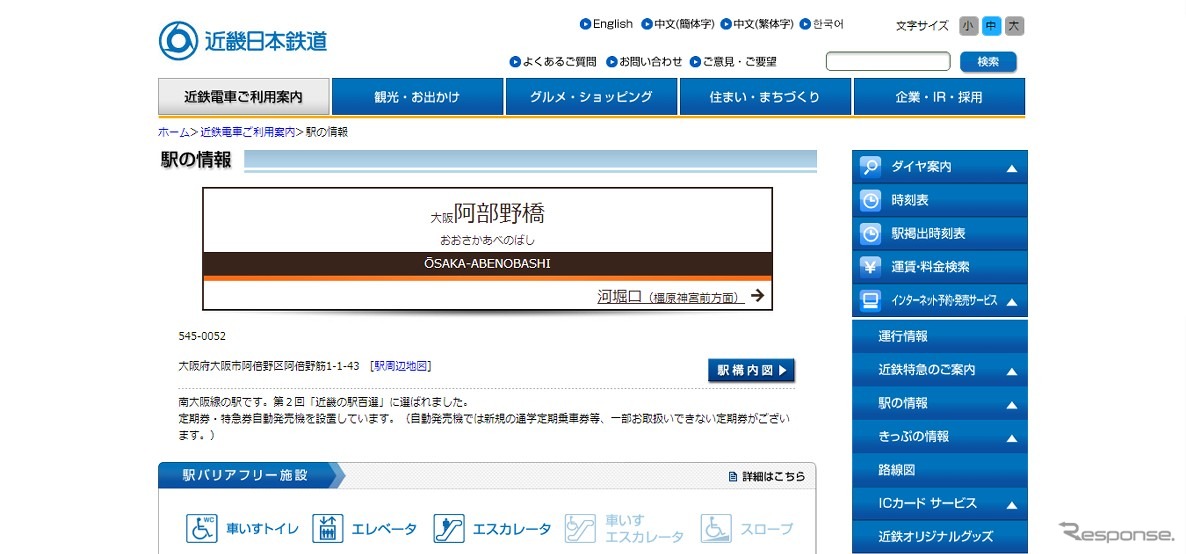The height and width of the screenshot is (554, 1186).
Task: Select the 車いすトイレ wheelchair toilet icon
Action: 202,528
